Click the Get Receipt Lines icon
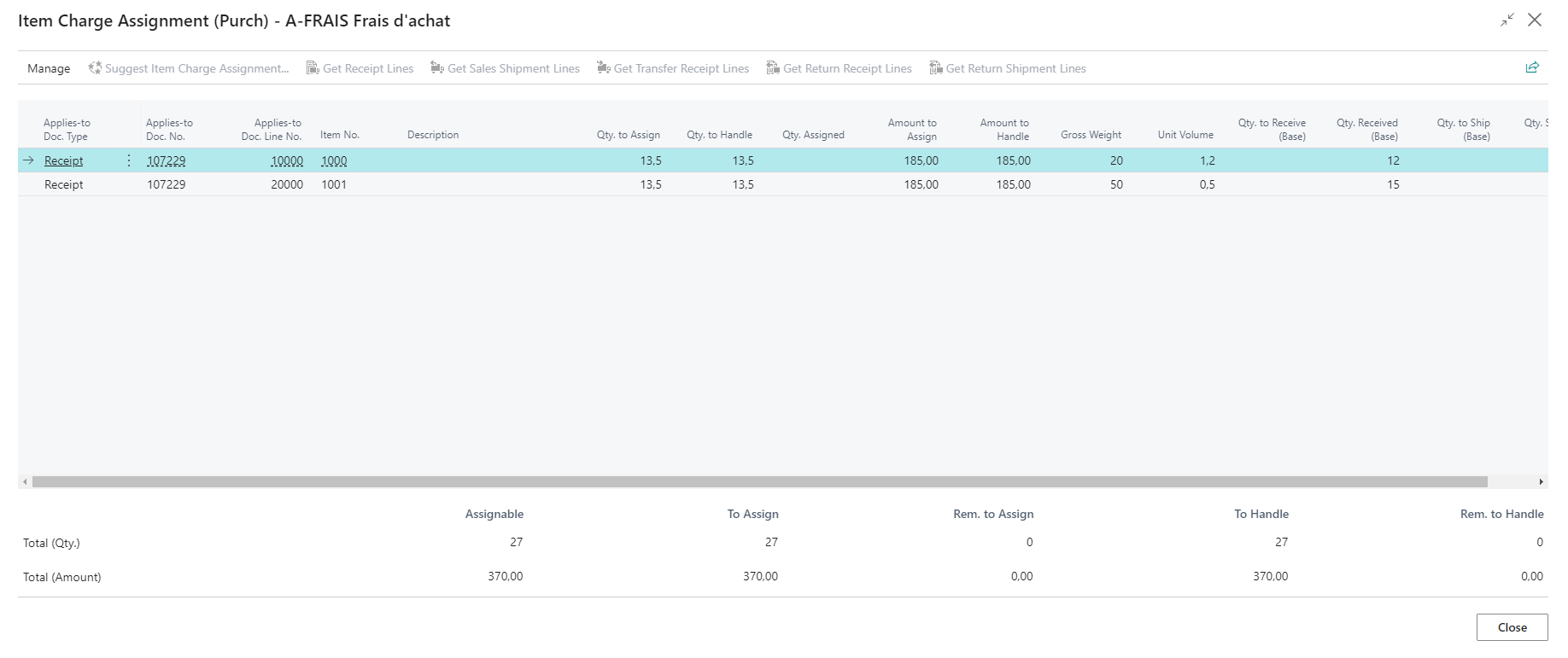Screen dimensions: 1568x658 point(313,68)
